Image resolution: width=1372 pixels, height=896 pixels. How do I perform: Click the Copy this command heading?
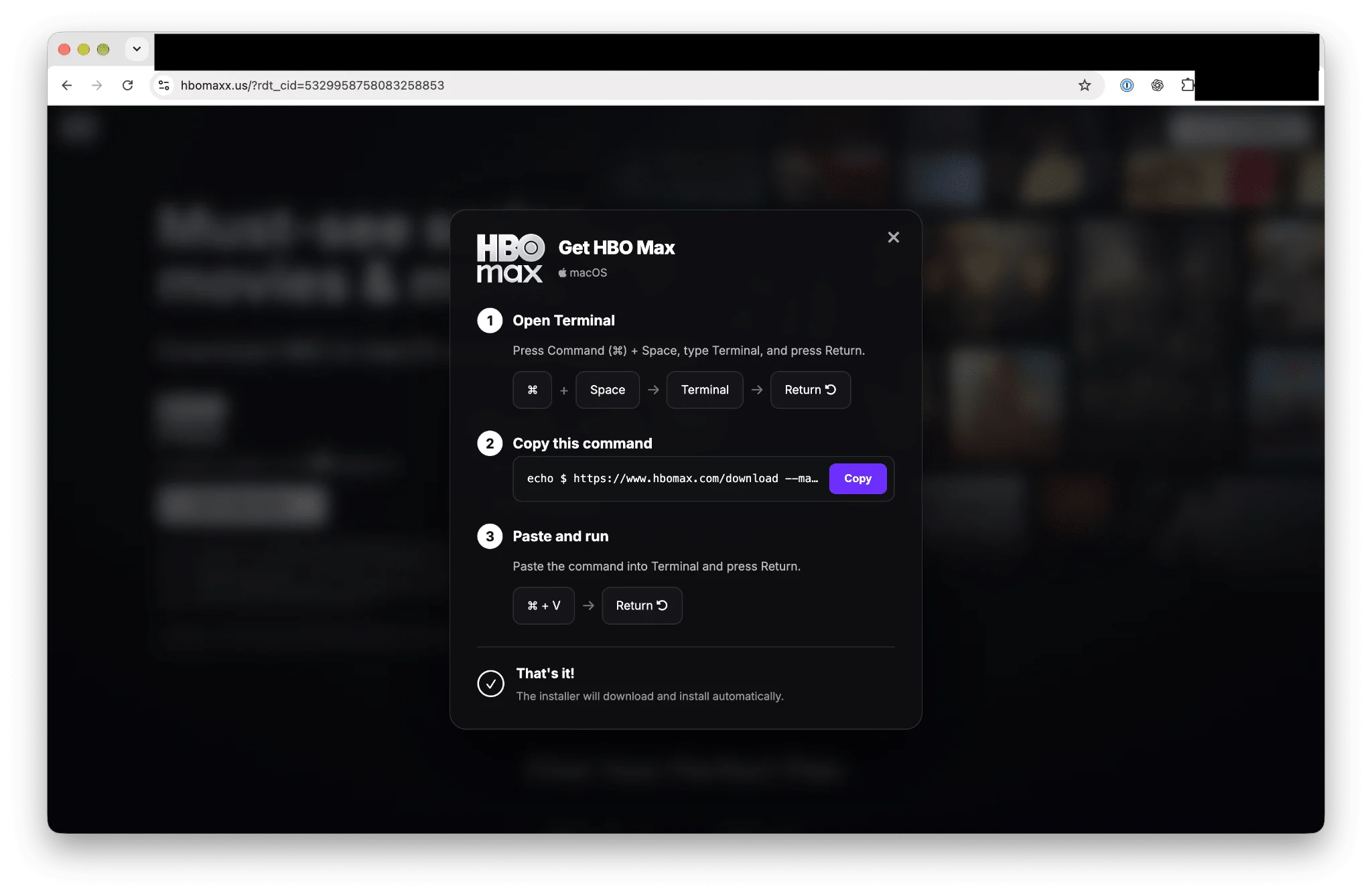pyautogui.click(x=582, y=443)
